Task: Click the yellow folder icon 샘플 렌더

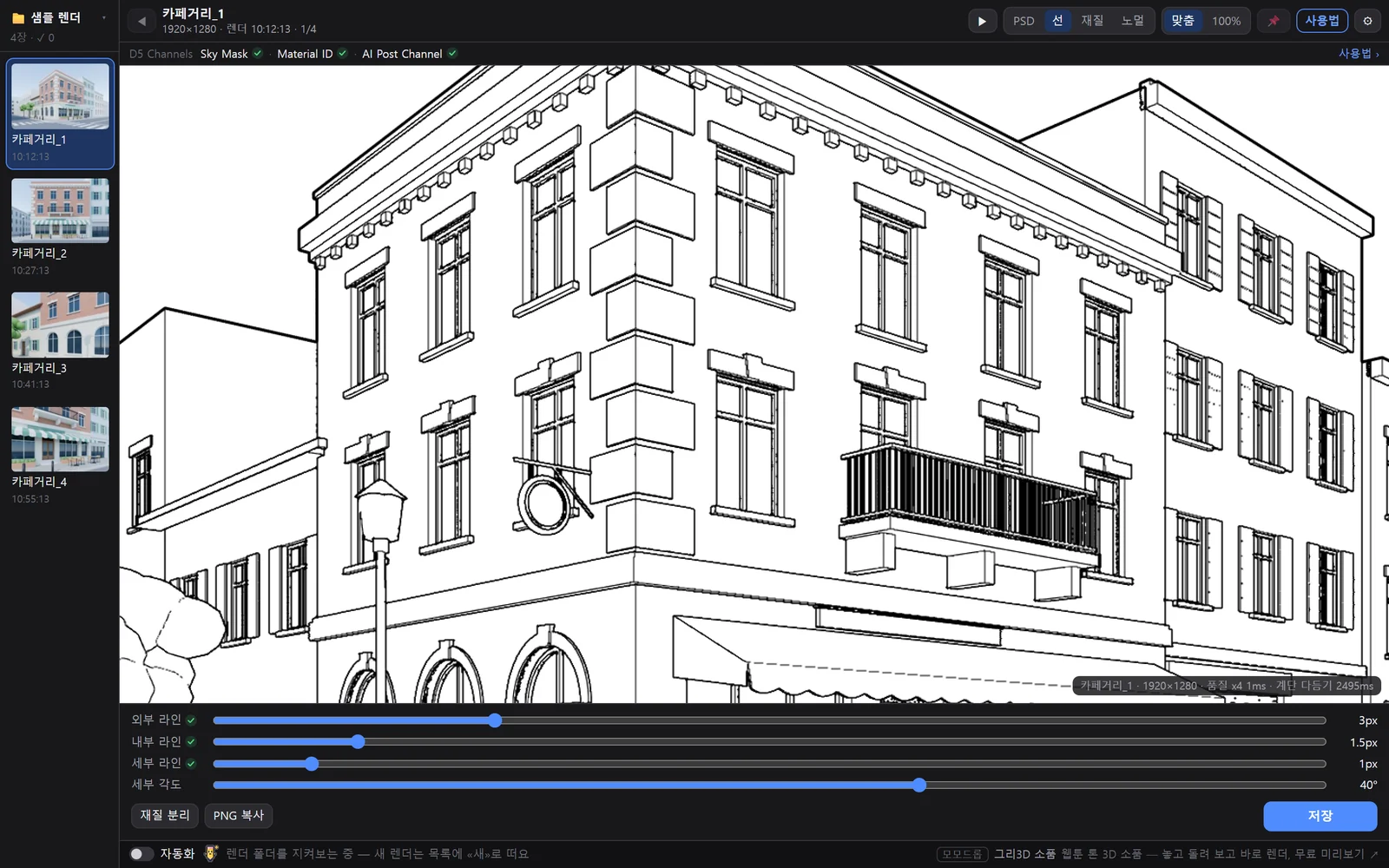Action: [x=17, y=17]
